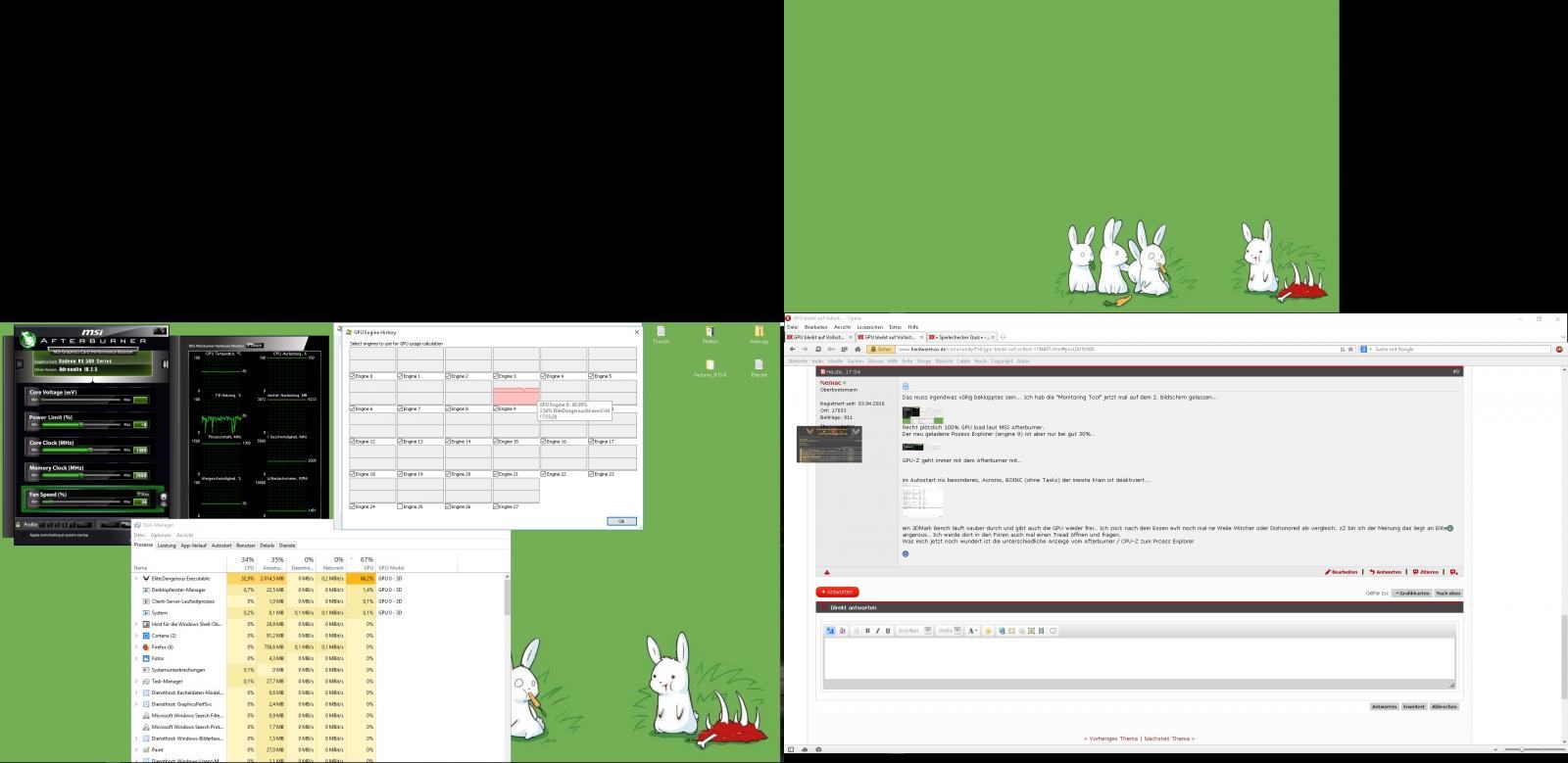The image size is (1568, 763).
Task: Click Opera red badge icon right of search
Action: tap(1559, 349)
